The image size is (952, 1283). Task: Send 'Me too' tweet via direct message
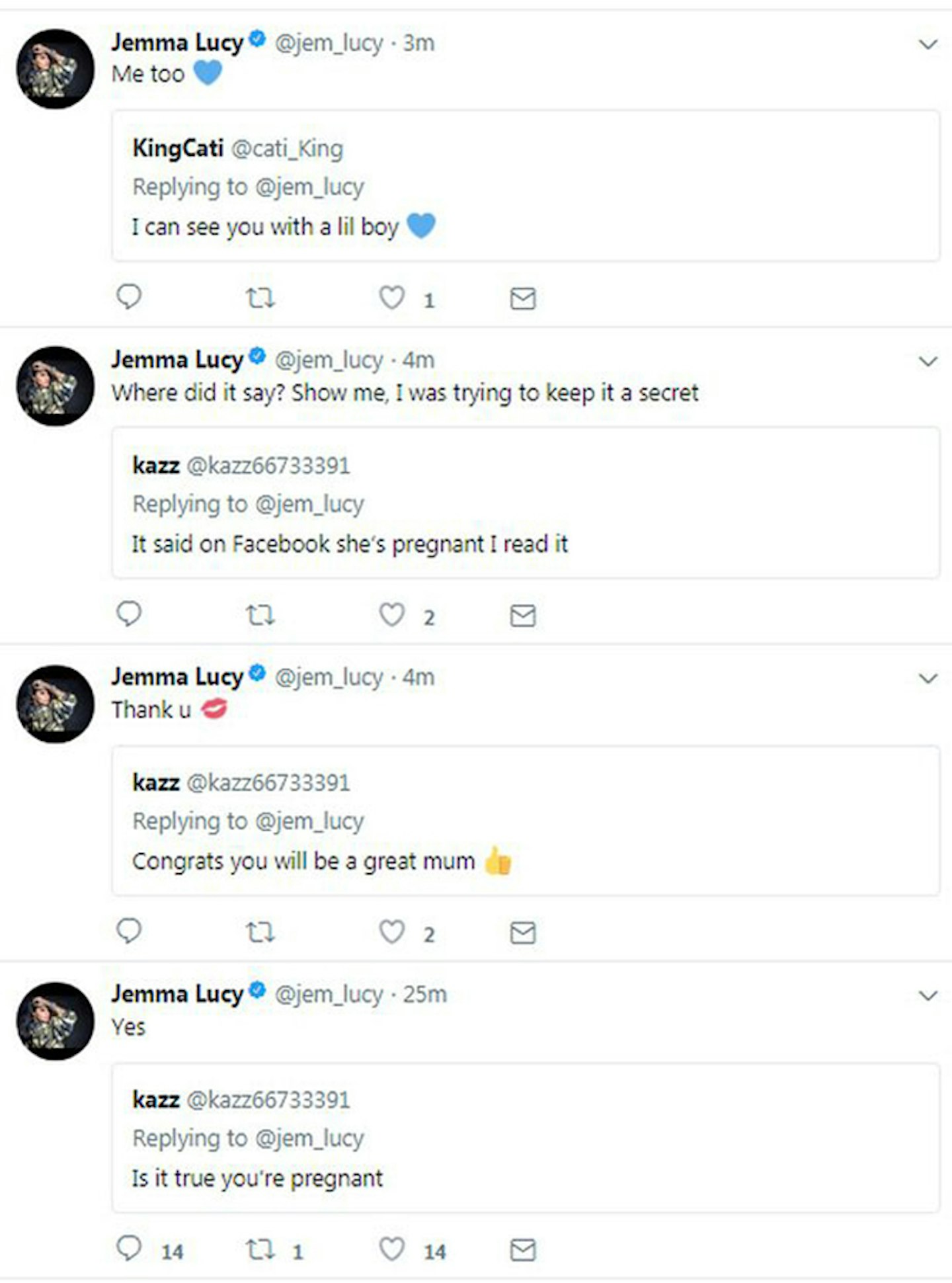tap(523, 298)
